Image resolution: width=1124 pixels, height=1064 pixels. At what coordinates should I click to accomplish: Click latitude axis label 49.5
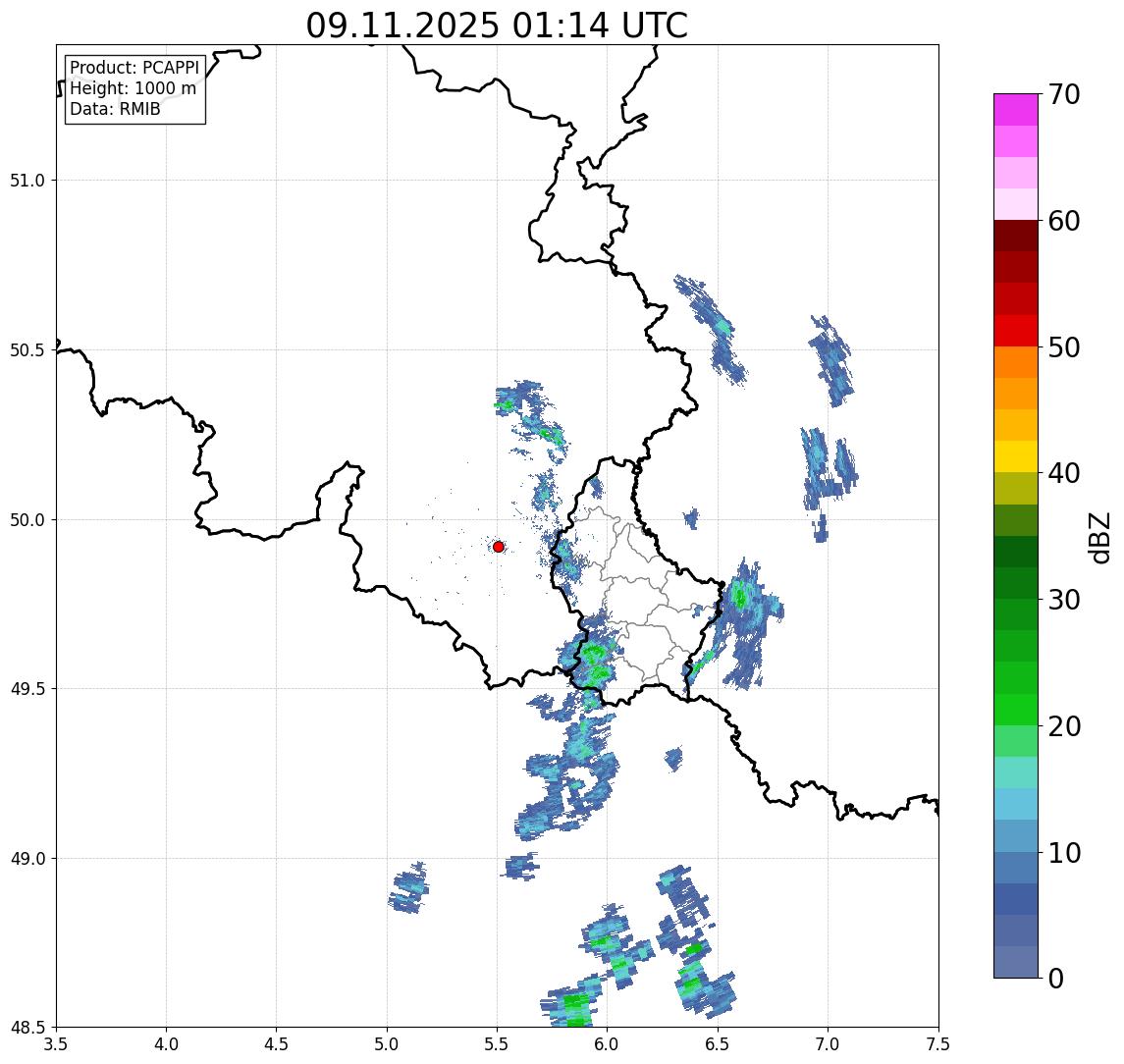[x=27, y=689]
